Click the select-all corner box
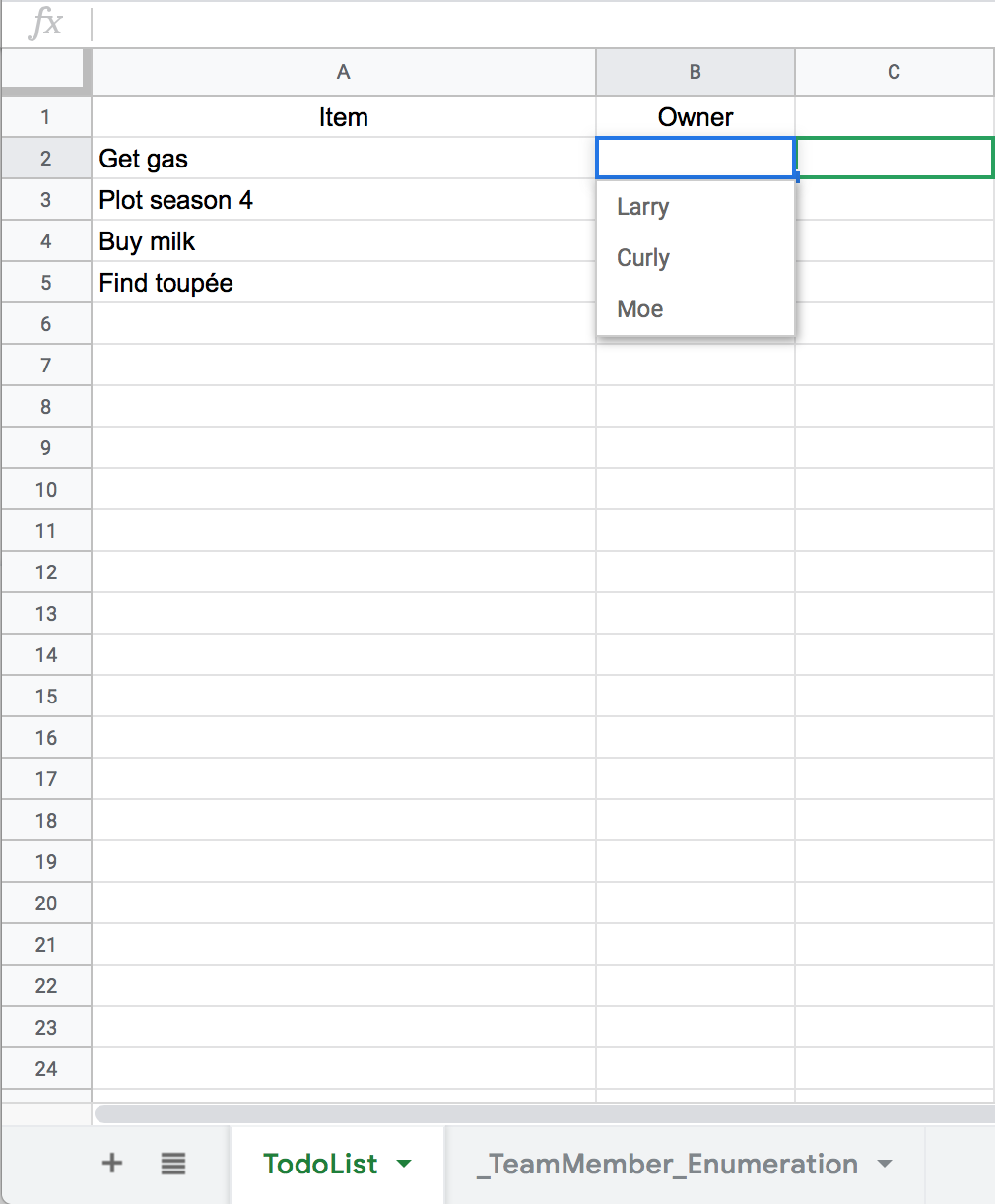The image size is (995, 1204). coord(45,72)
